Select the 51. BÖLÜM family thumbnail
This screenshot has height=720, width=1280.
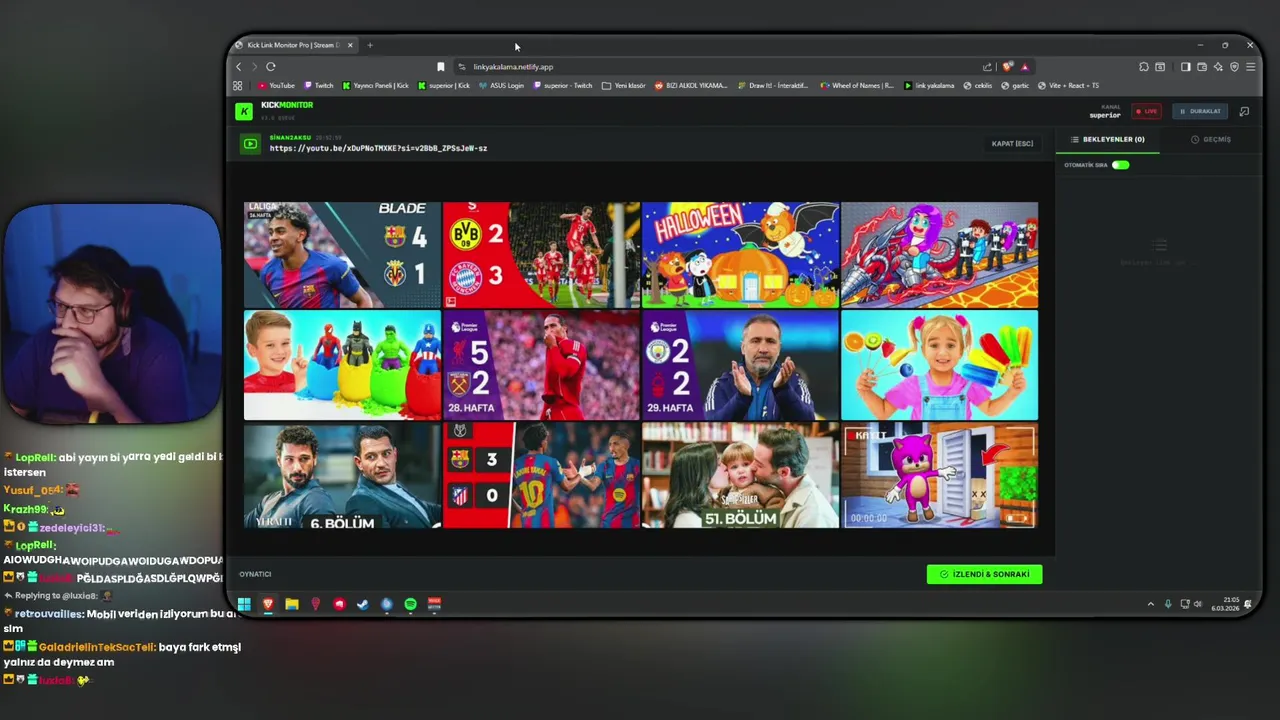740,475
